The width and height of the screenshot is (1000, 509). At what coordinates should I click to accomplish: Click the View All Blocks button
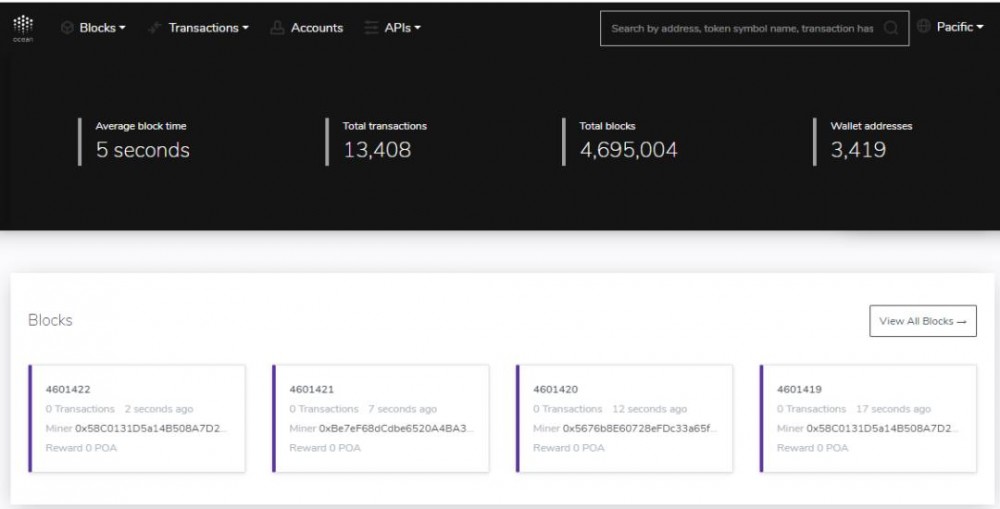922,321
